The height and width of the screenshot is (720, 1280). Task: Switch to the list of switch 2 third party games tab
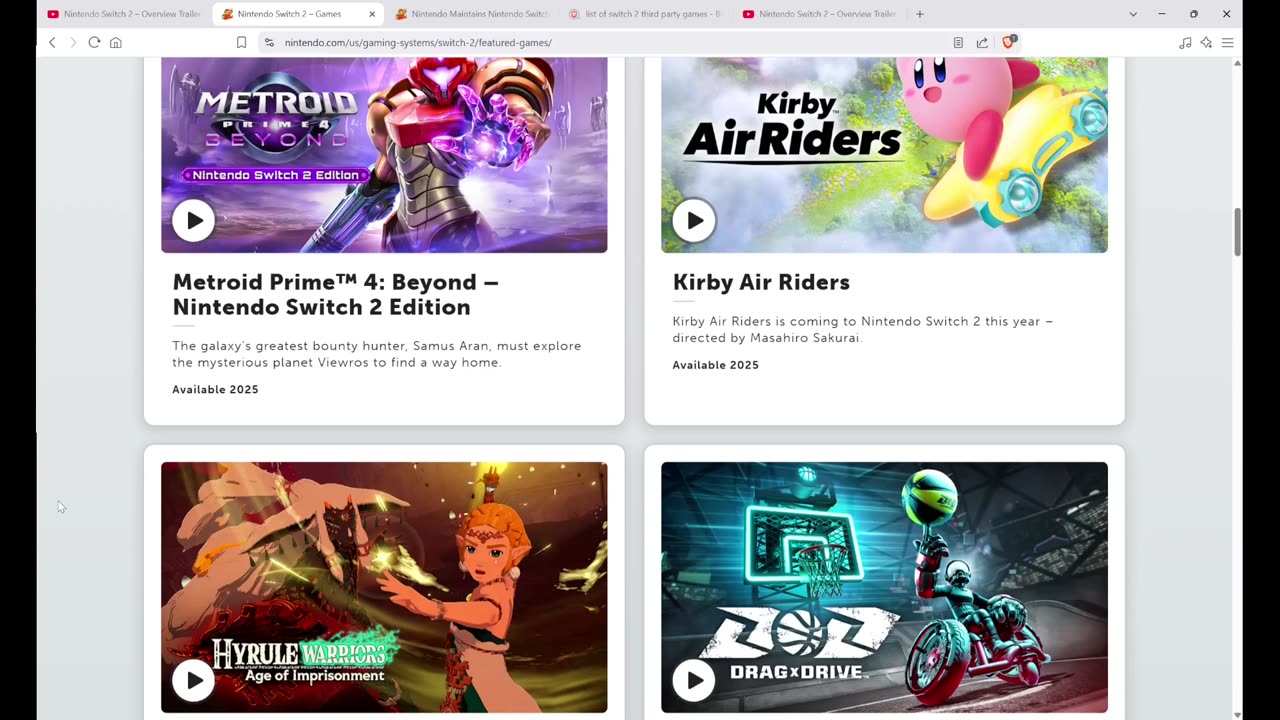click(x=646, y=14)
